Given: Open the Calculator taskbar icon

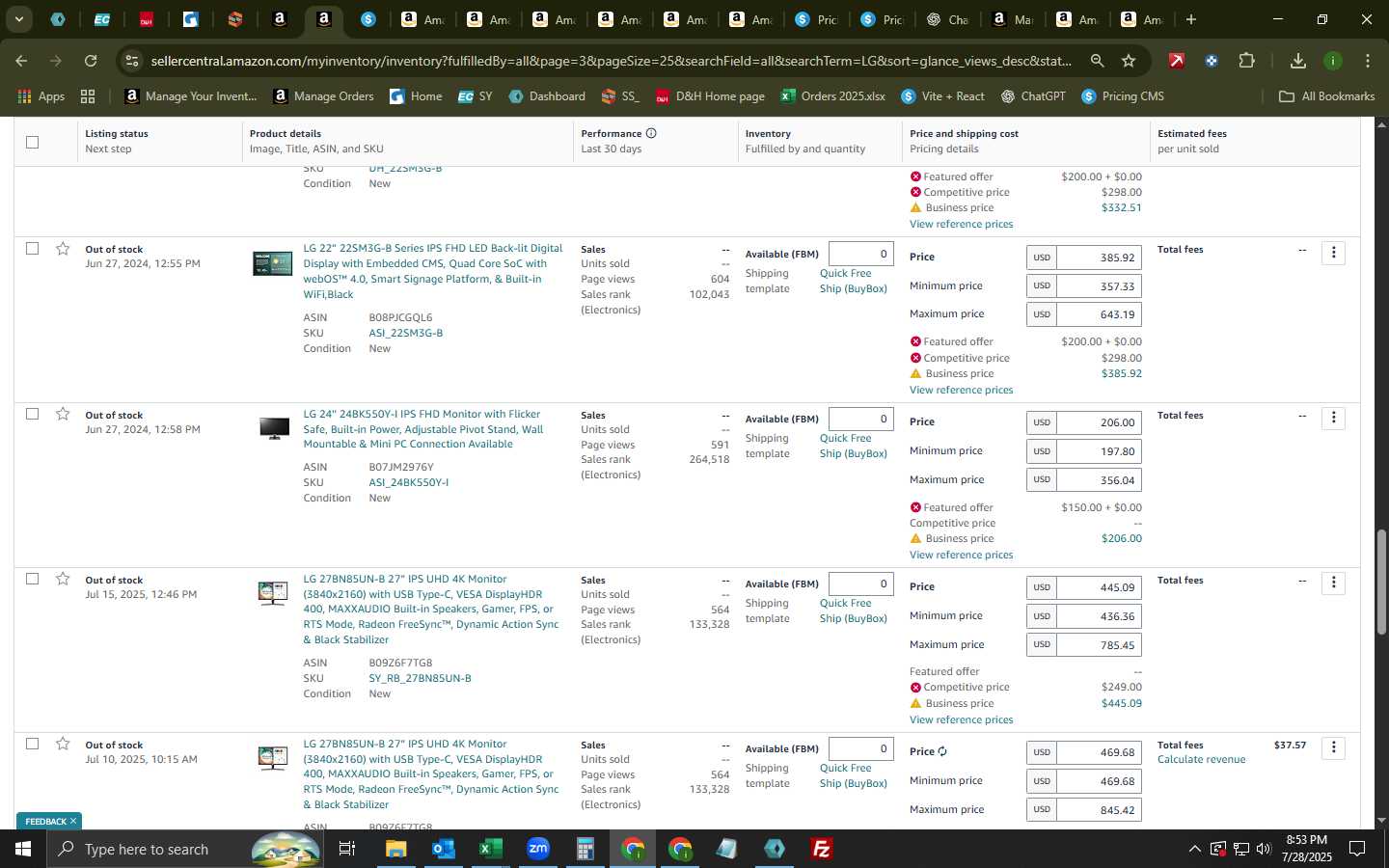Looking at the screenshot, I should point(585,849).
